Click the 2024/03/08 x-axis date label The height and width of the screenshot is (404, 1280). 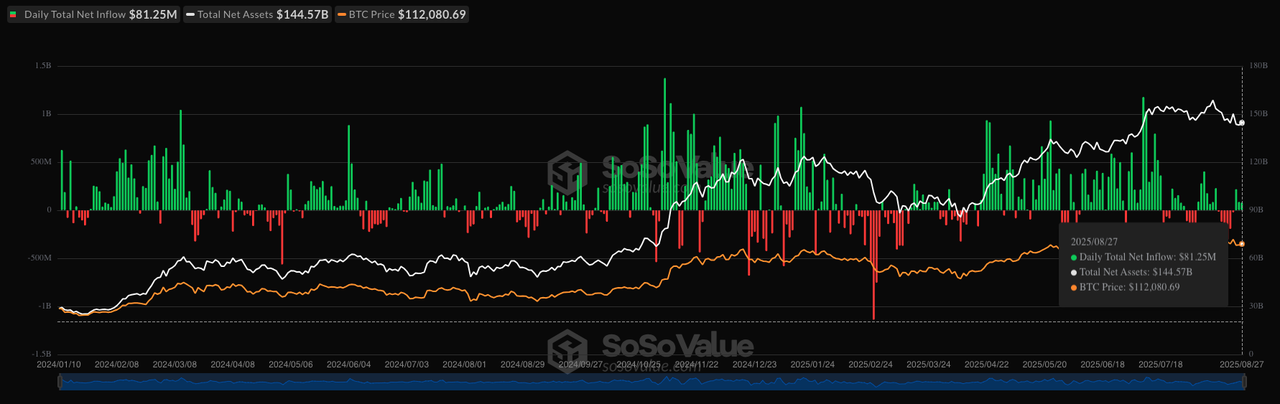click(x=176, y=366)
